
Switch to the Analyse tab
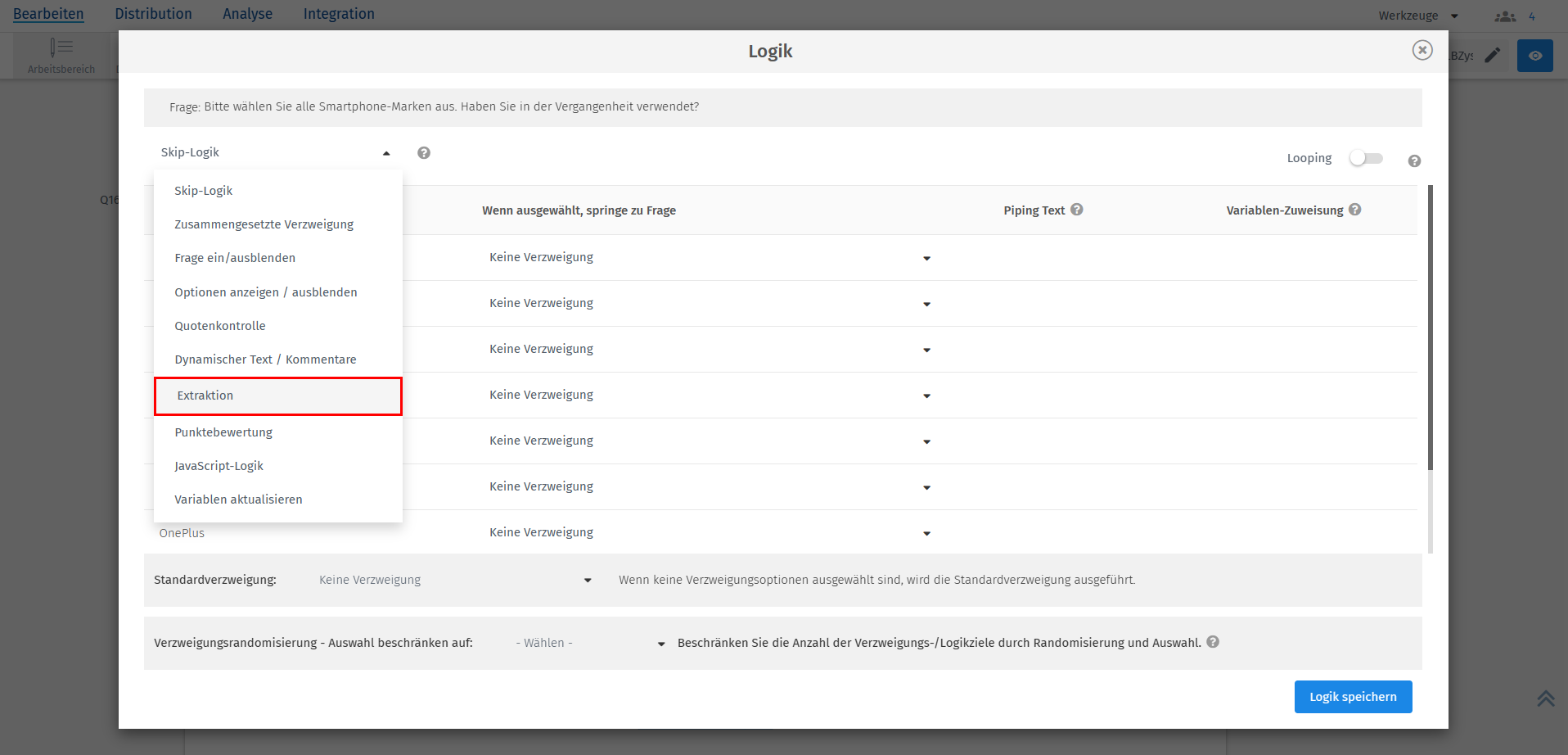pyautogui.click(x=247, y=14)
